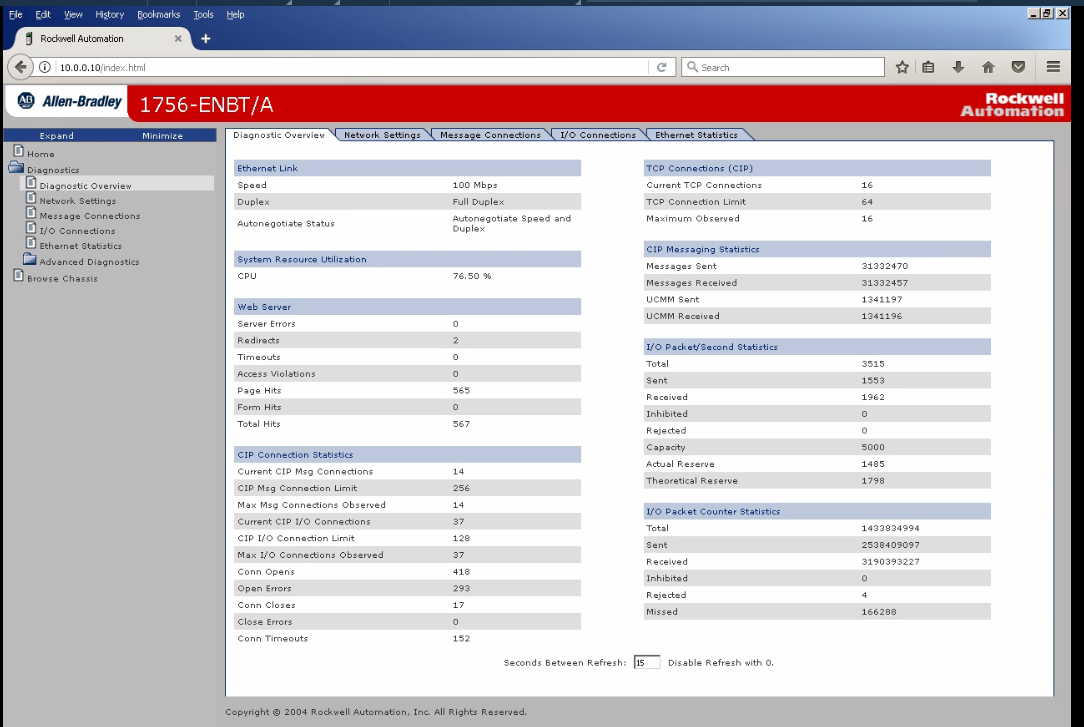Click the Speed value 100 Mbps

[475, 185]
